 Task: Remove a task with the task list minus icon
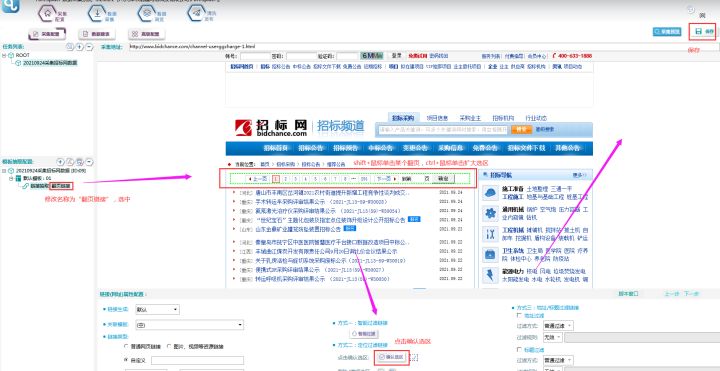tap(89, 47)
